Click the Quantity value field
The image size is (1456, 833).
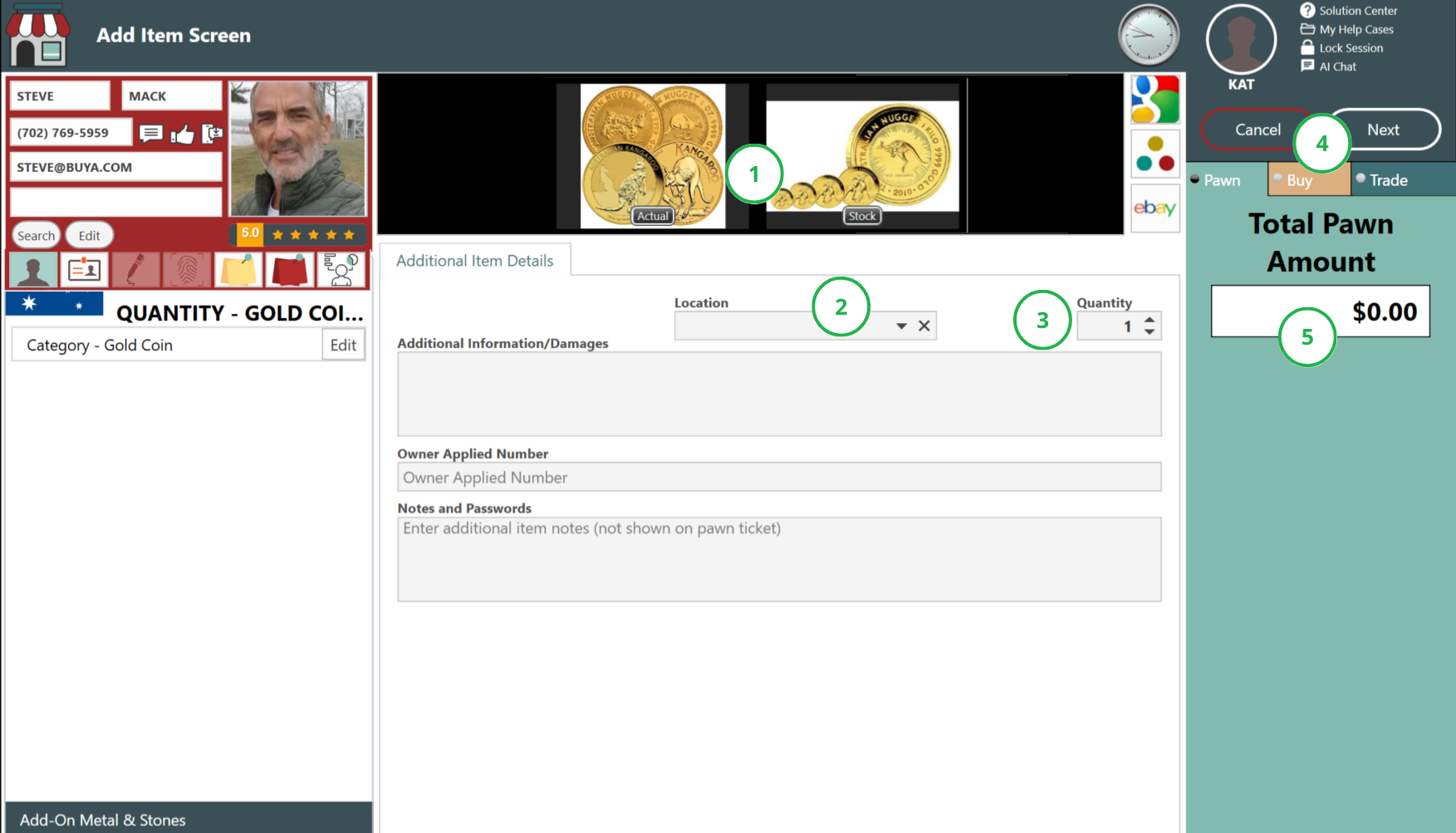[x=1108, y=326]
